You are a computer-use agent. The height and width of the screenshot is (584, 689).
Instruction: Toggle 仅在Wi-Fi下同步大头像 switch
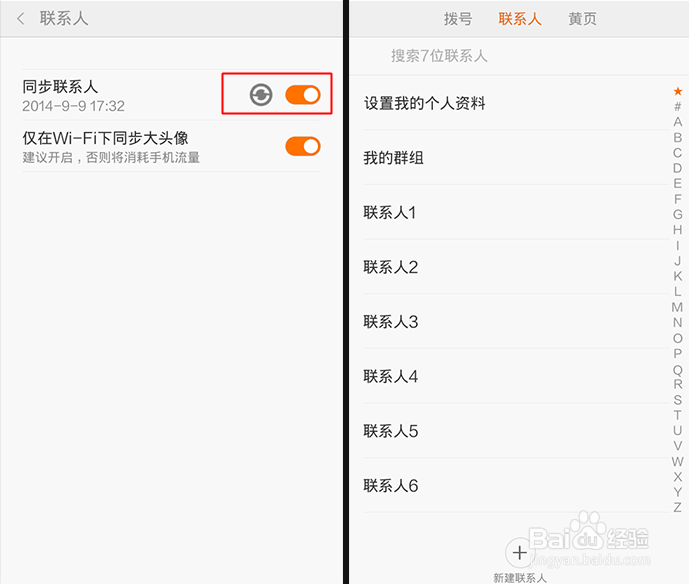click(303, 146)
